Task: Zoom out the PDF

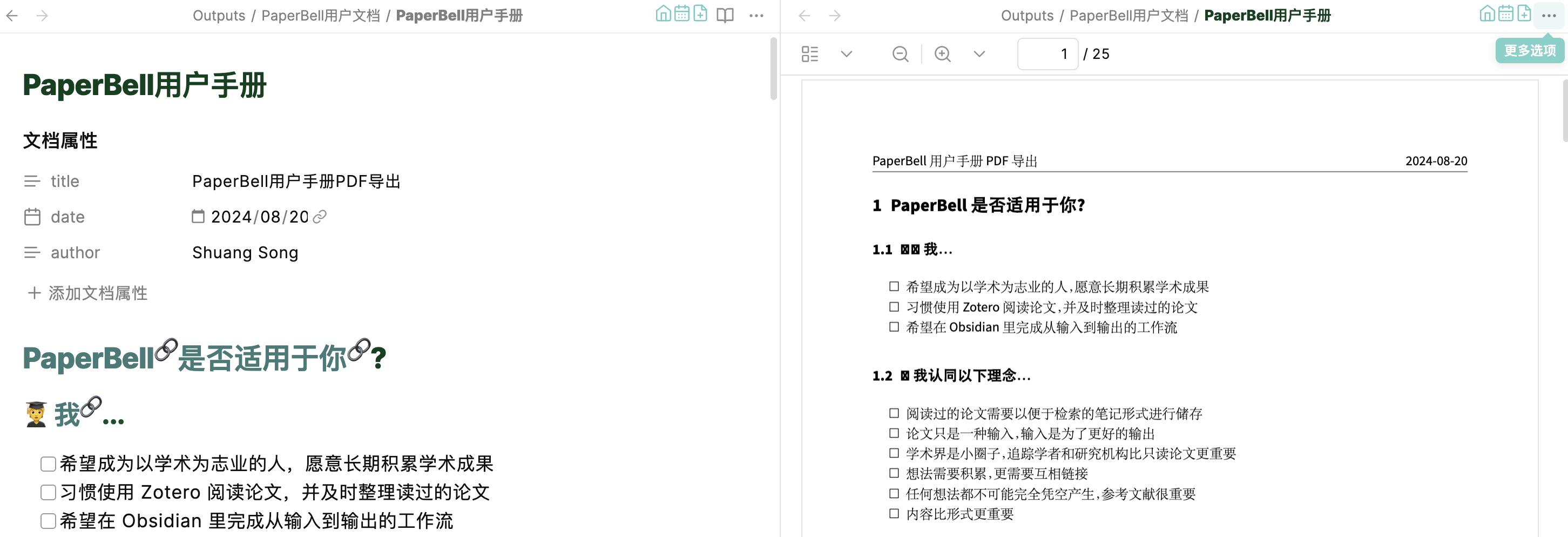Action: click(900, 53)
